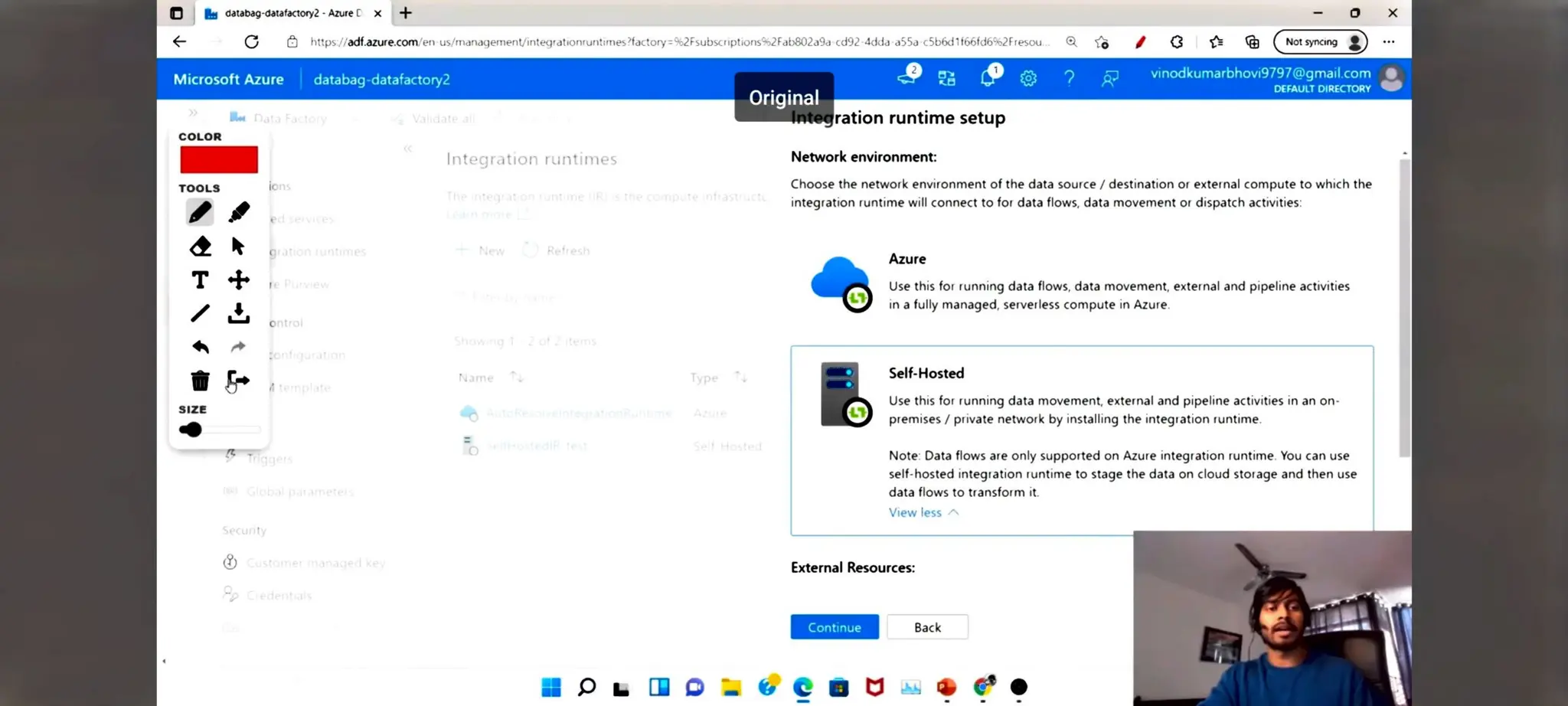
Task: Open Azure settings gear
Action: click(1028, 78)
